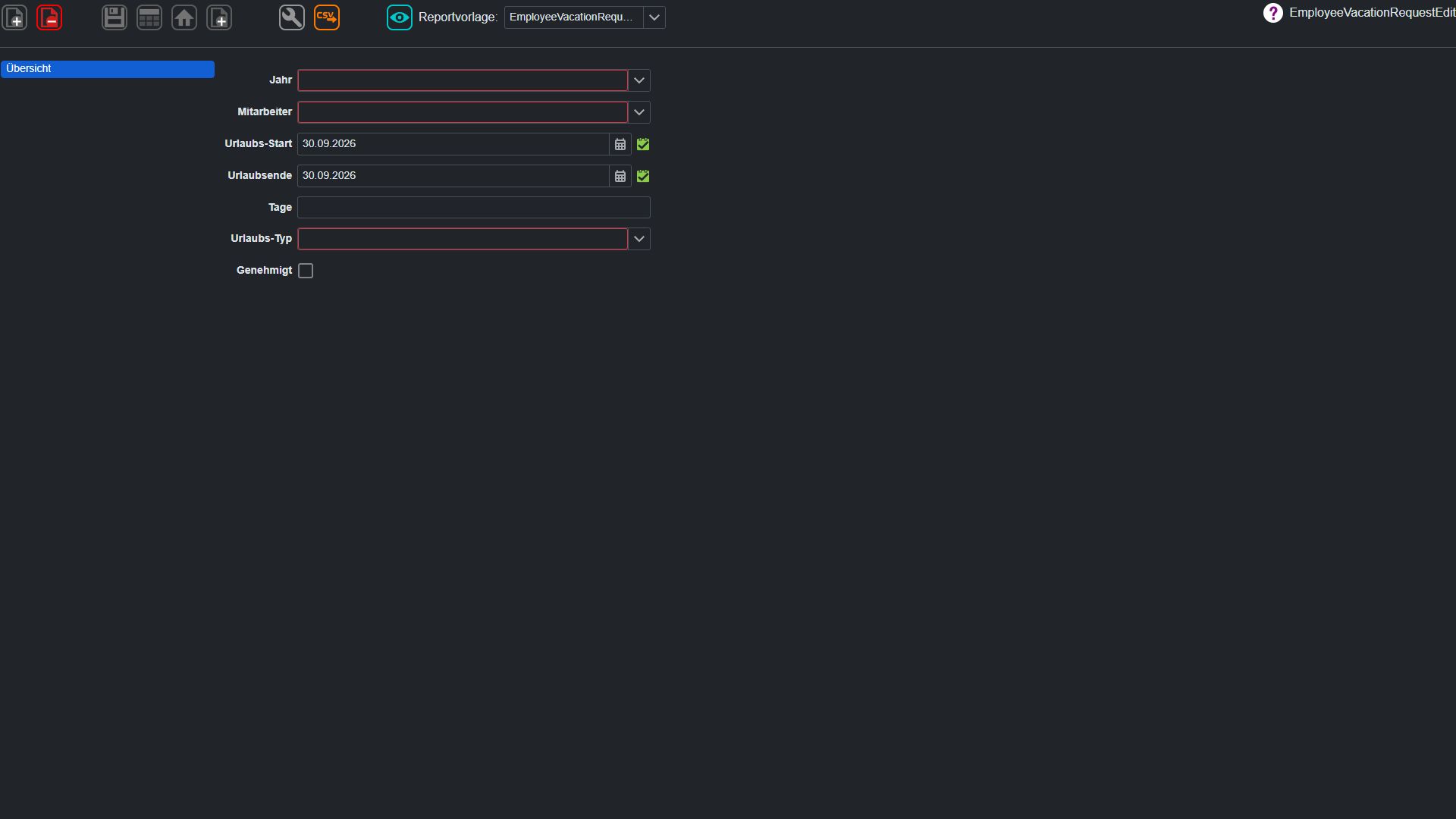
Task: Click the gray add-document icon right of the home icon
Action: pos(219,17)
